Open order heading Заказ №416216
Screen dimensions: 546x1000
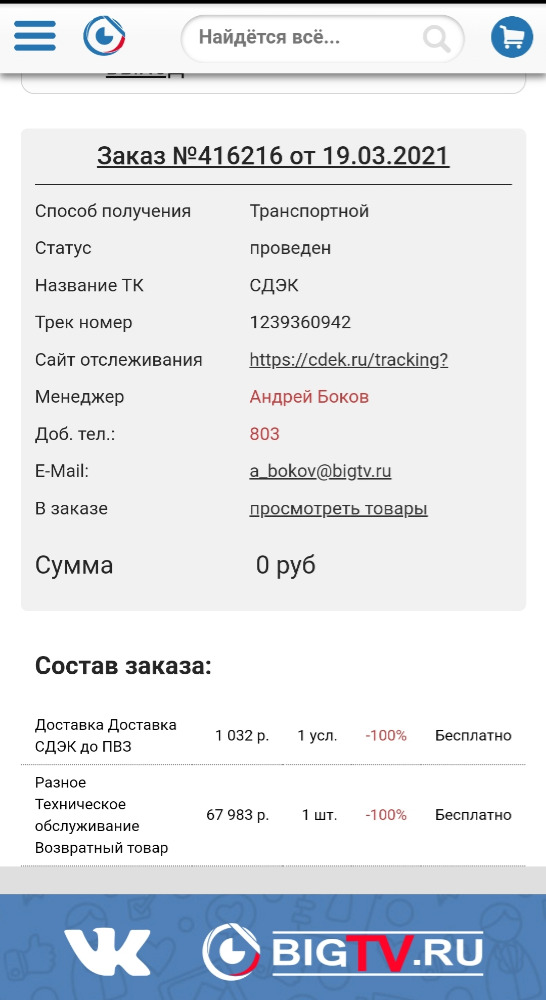tap(273, 156)
